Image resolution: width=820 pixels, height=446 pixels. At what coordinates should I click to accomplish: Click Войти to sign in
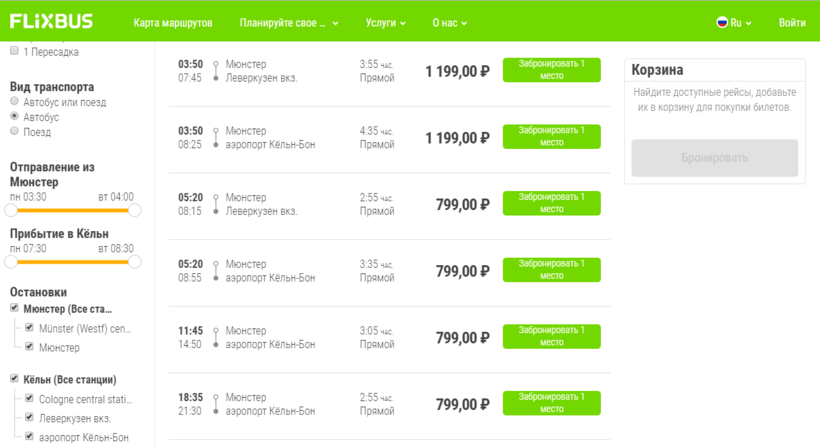[x=791, y=22]
